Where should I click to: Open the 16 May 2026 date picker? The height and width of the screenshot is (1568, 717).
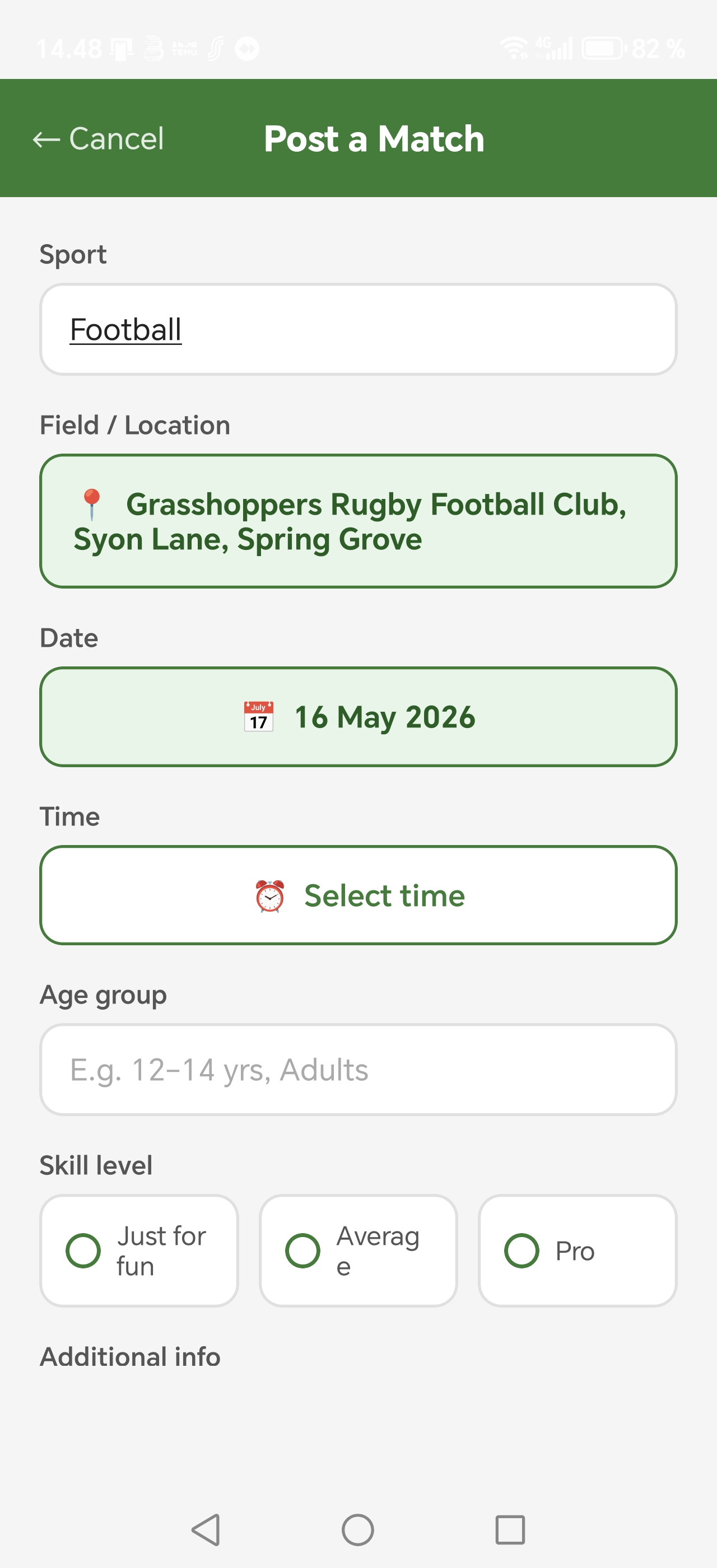(x=358, y=716)
